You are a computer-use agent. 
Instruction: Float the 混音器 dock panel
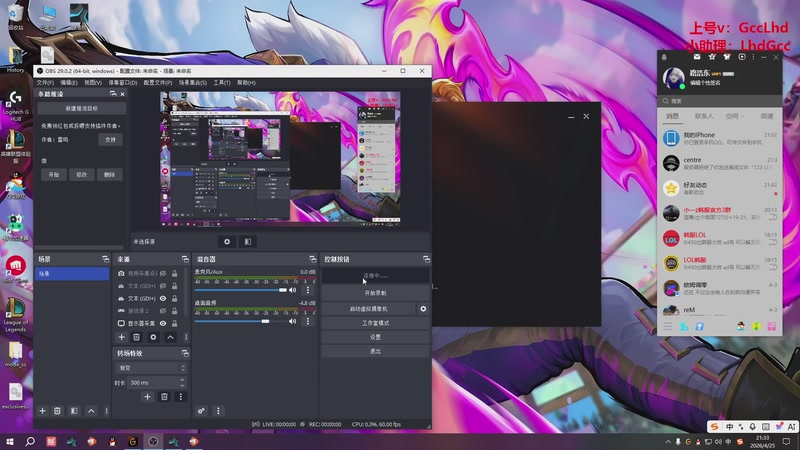312,259
